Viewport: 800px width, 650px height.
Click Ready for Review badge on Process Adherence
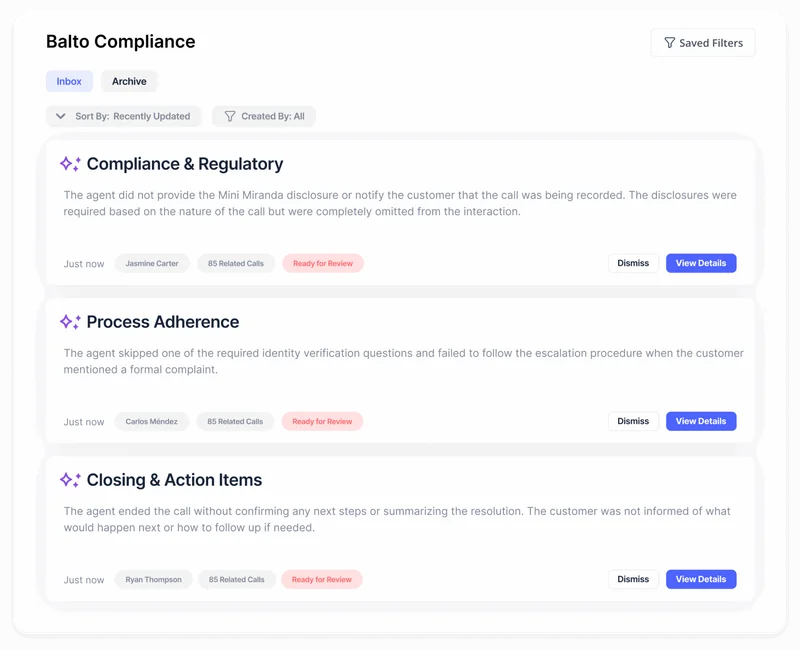(322, 422)
